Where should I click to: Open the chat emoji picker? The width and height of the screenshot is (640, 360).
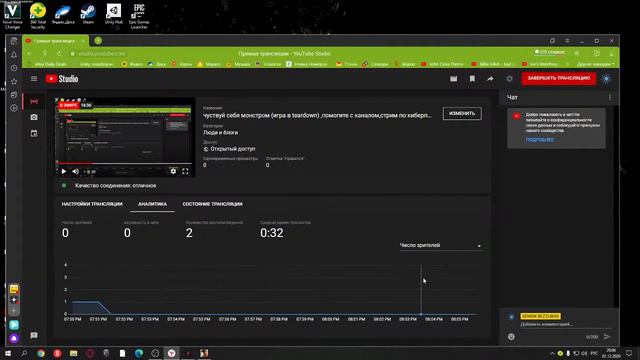click(x=511, y=337)
